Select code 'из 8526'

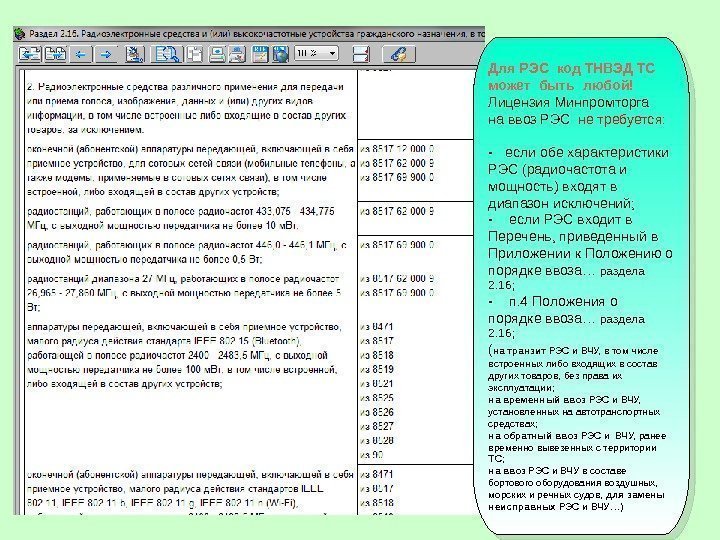click(377, 412)
